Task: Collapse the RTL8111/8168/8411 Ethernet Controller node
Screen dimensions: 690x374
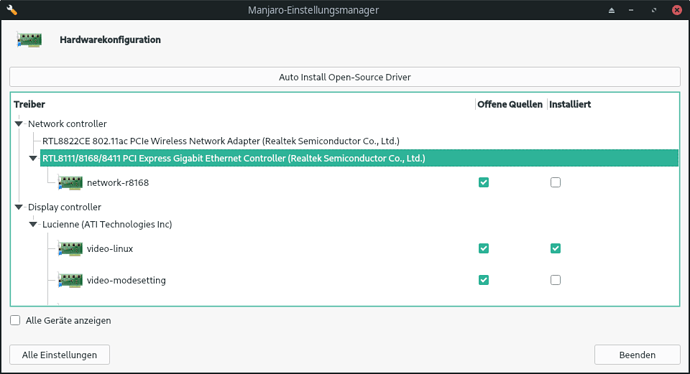Action: (x=33, y=158)
